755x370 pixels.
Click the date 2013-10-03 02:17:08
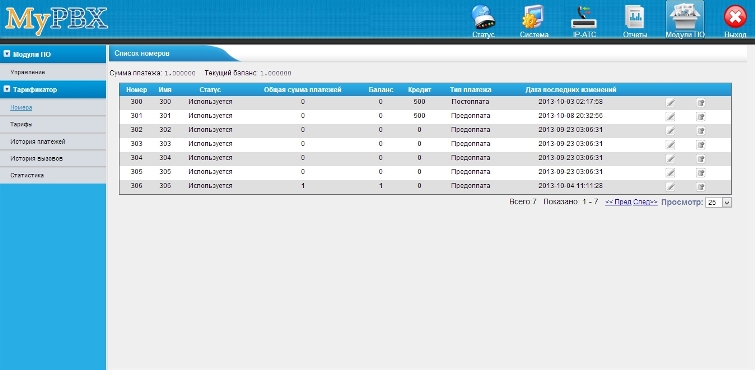(x=571, y=102)
